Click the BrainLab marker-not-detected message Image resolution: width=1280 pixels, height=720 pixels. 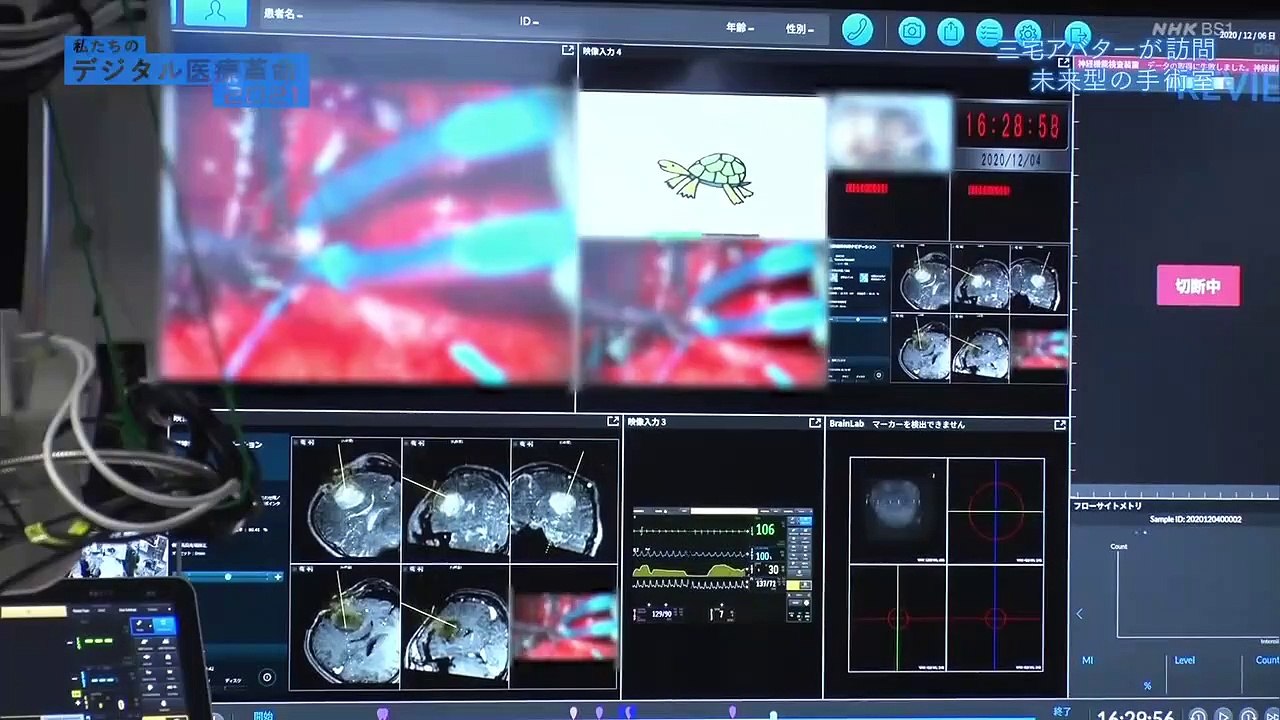click(918, 424)
